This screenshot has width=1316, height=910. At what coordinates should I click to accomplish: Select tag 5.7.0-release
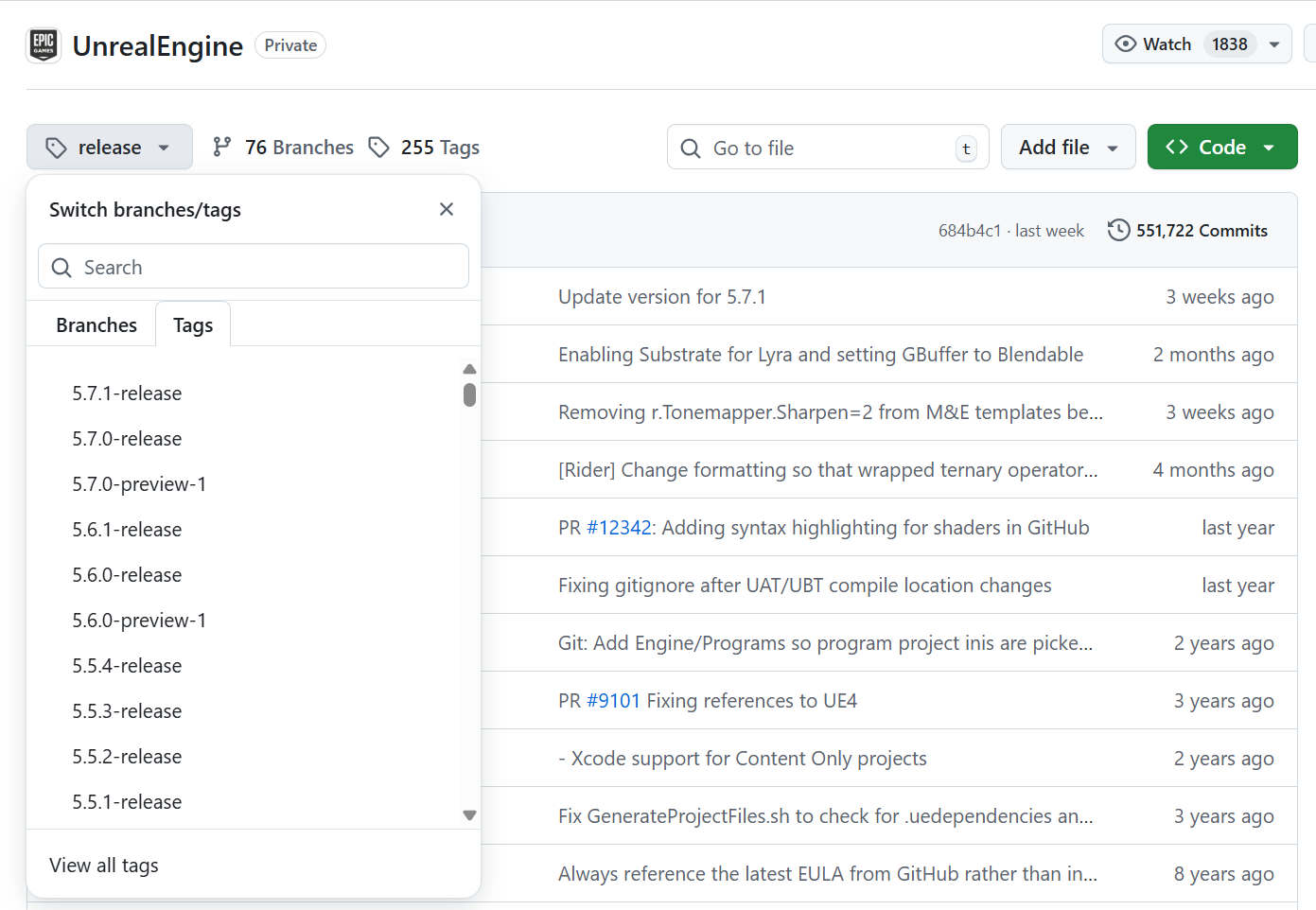pyautogui.click(x=127, y=439)
